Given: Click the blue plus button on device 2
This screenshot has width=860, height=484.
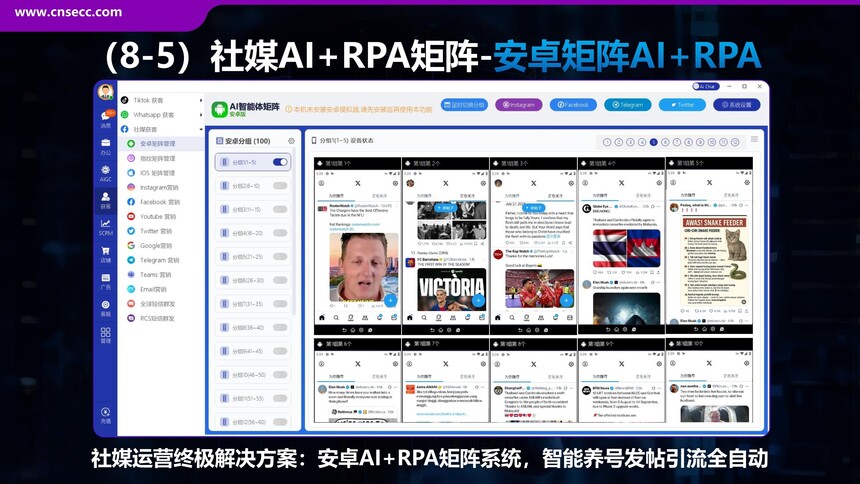Looking at the screenshot, I should pos(478,300).
